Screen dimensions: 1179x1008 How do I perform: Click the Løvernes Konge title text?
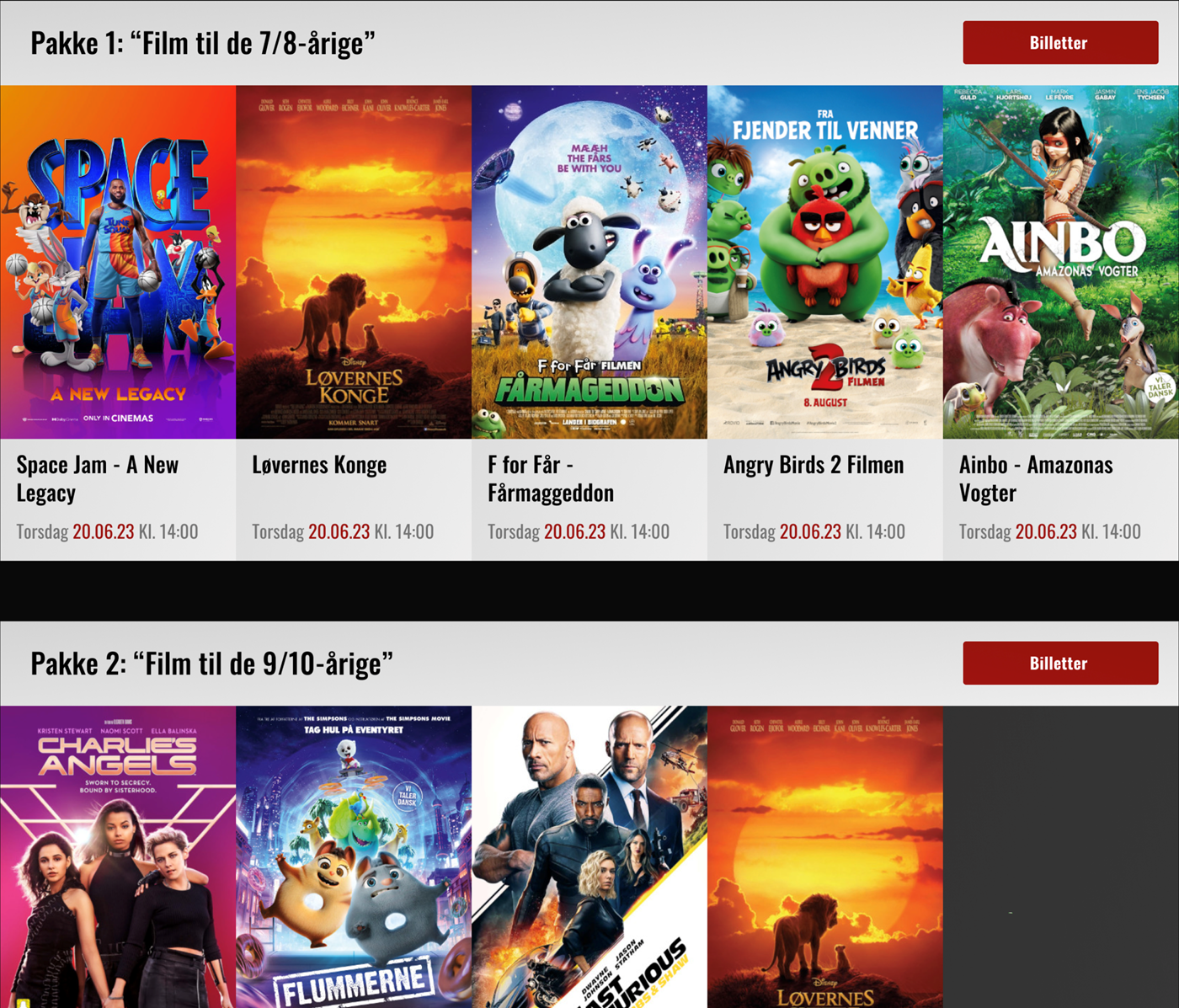(x=319, y=465)
